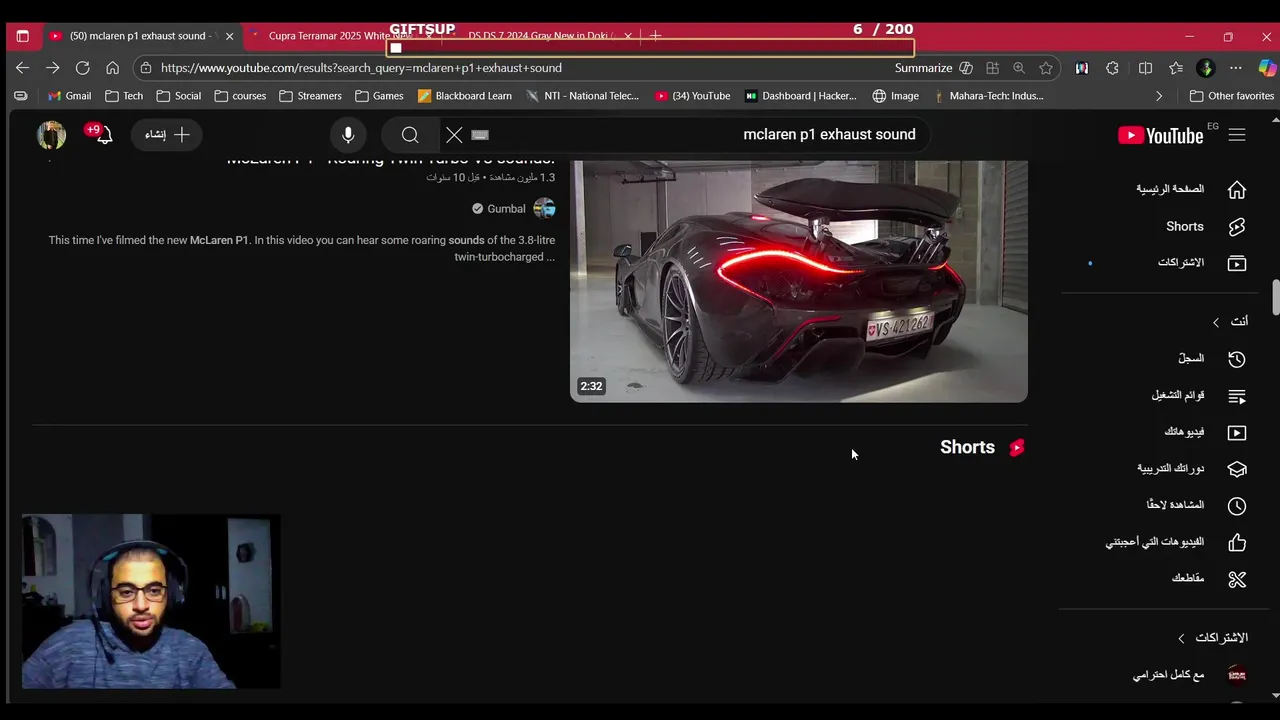Open browser home page icon
This screenshot has height=720, width=1280.
(112, 68)
